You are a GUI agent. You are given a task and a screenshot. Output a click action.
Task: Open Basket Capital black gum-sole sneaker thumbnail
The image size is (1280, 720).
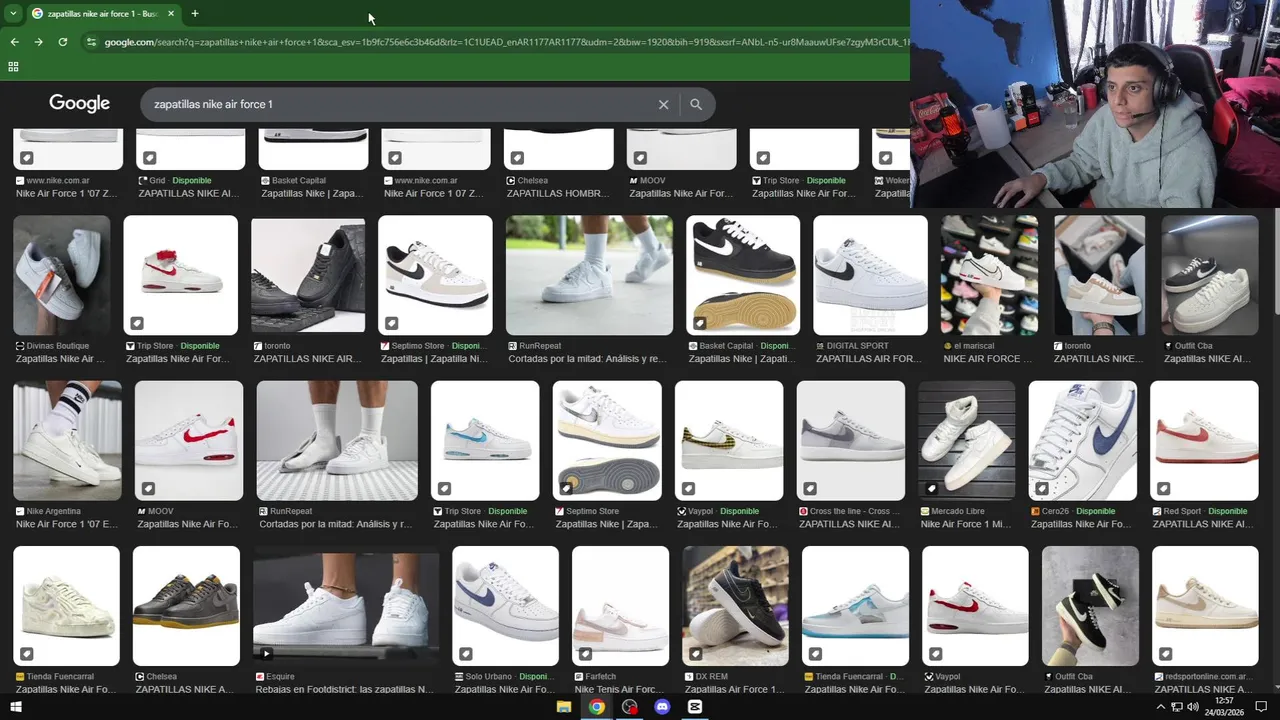[x=743, y=275]
